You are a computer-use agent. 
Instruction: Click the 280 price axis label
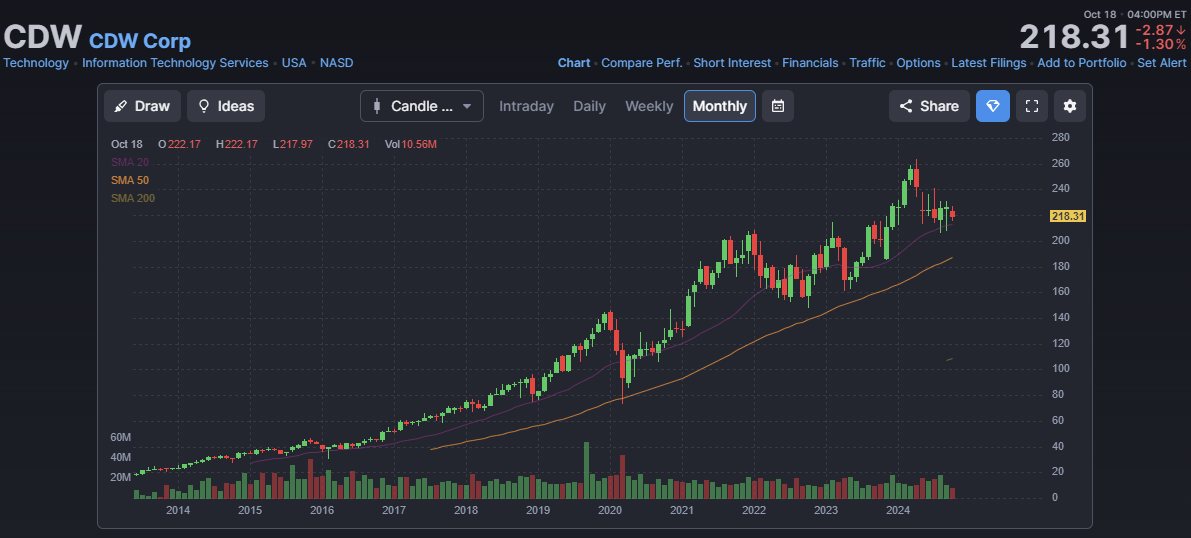(1061, 138)
